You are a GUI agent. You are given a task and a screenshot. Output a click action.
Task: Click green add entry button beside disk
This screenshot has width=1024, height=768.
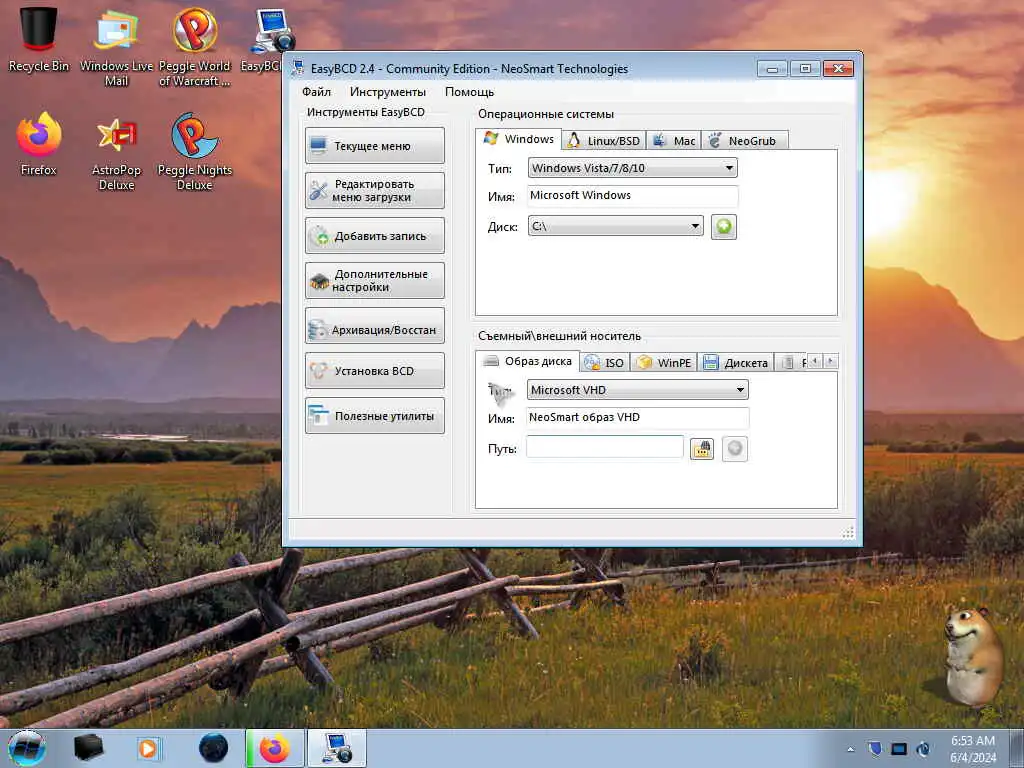coord(724,227)
